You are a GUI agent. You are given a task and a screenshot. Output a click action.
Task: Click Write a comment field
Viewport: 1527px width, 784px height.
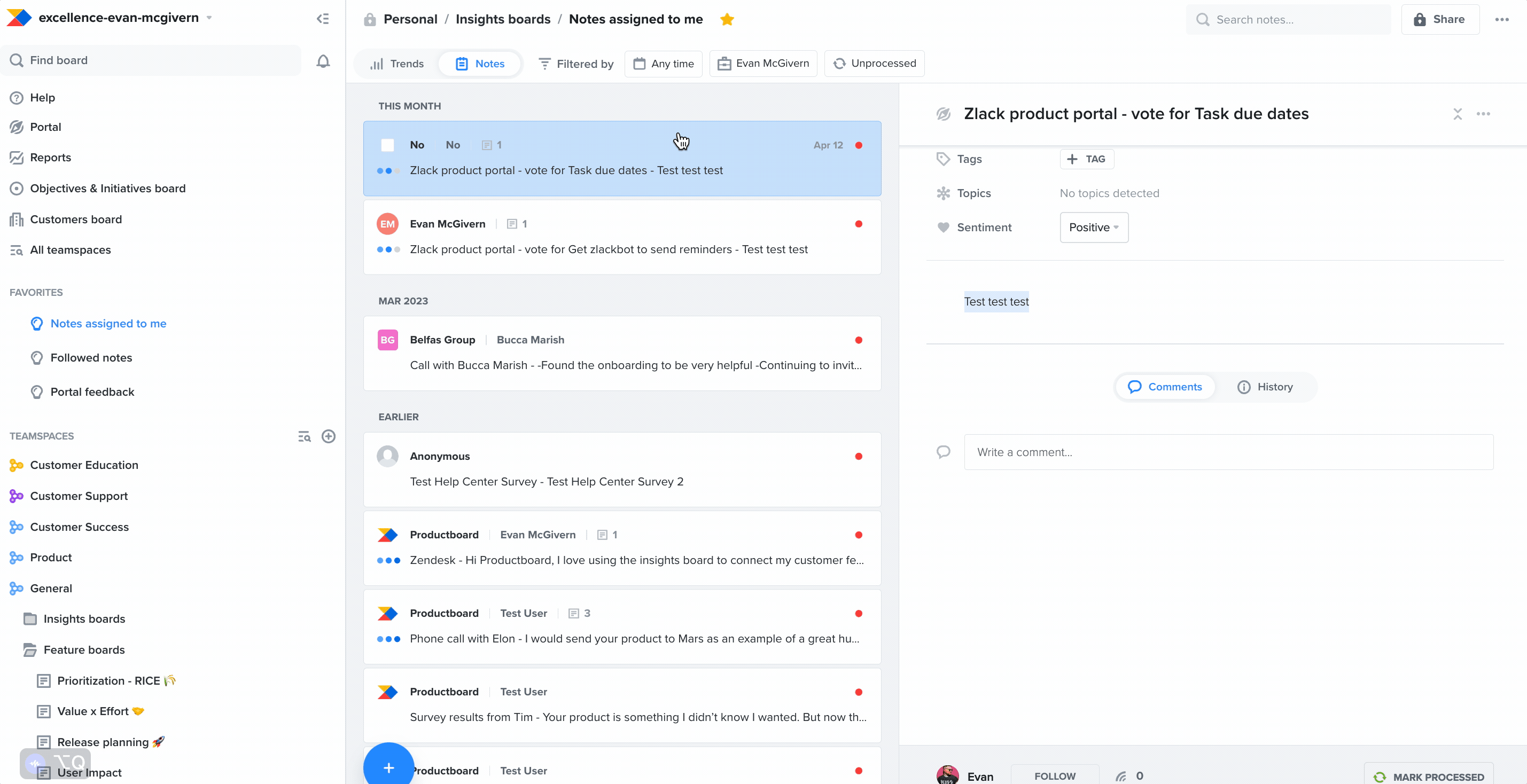click(1228, 452)
